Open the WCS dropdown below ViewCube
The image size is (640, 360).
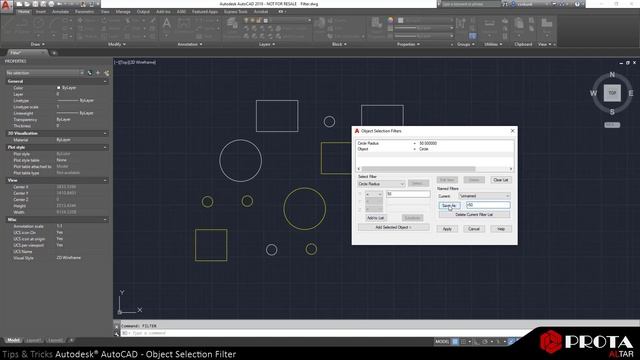click(x=612, y=125)
